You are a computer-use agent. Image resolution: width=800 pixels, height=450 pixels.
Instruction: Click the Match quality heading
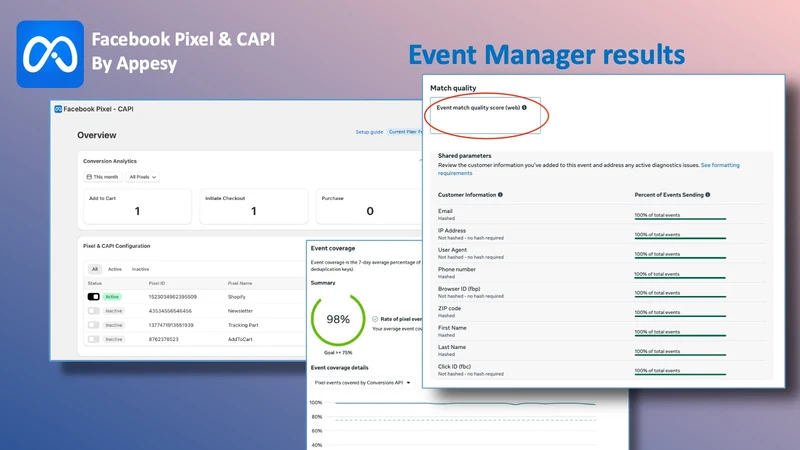tap(453, 88)
